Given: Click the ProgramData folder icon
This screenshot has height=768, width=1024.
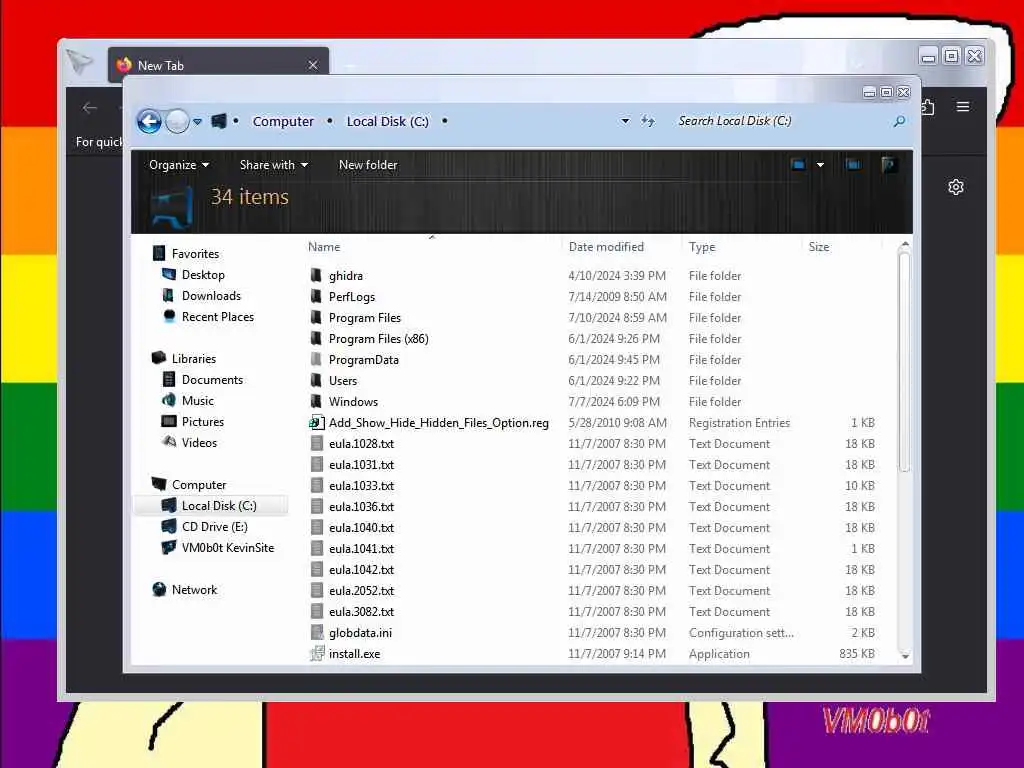Looking at the screenshot, I should click(316, 359).
